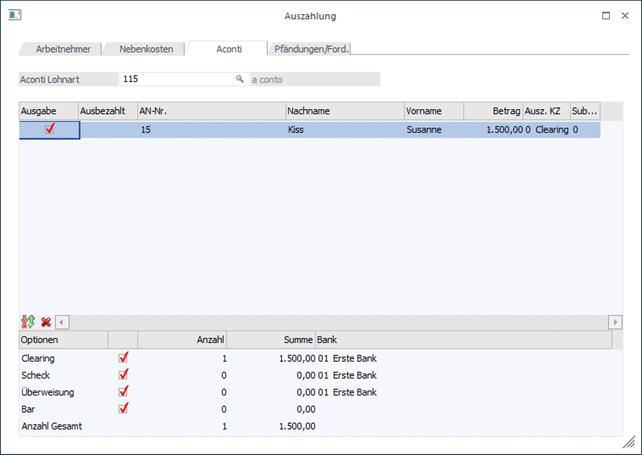Select the Pfändungen/Ford. tab

[312, 49]
